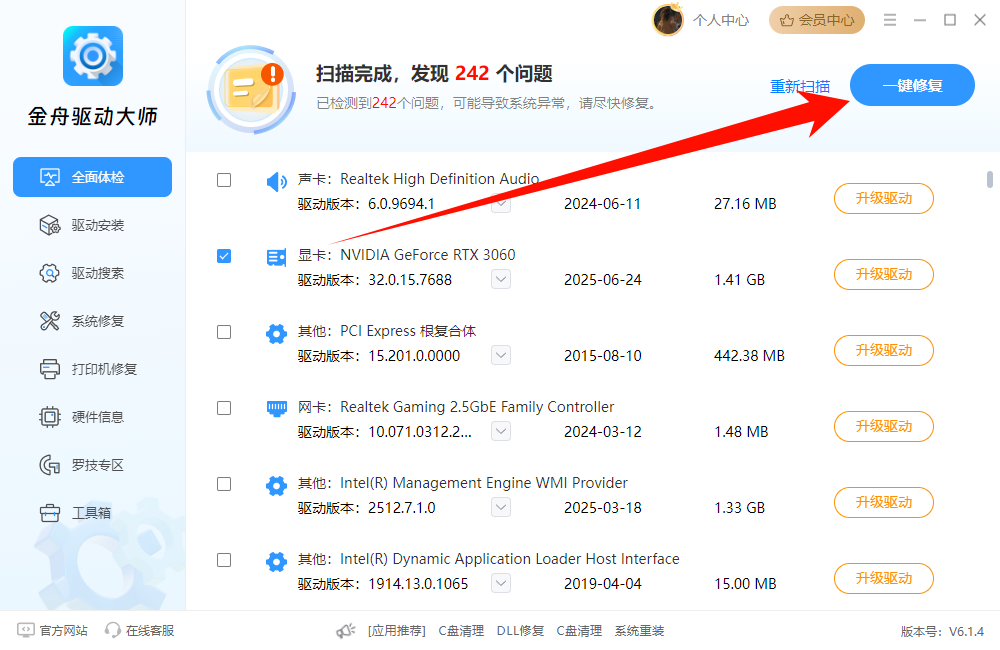Viewport: 1000px width, 650px height.
Task: Click 升级驱动 for Realtek Gaming 2.5GbE
Action: (x=884, y=426)
